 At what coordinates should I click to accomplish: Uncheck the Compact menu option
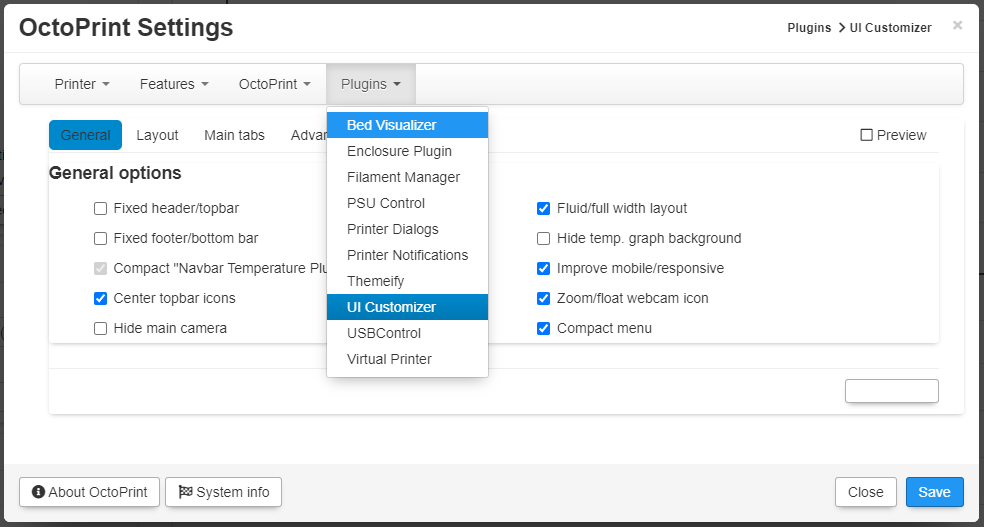pos(543,328)
